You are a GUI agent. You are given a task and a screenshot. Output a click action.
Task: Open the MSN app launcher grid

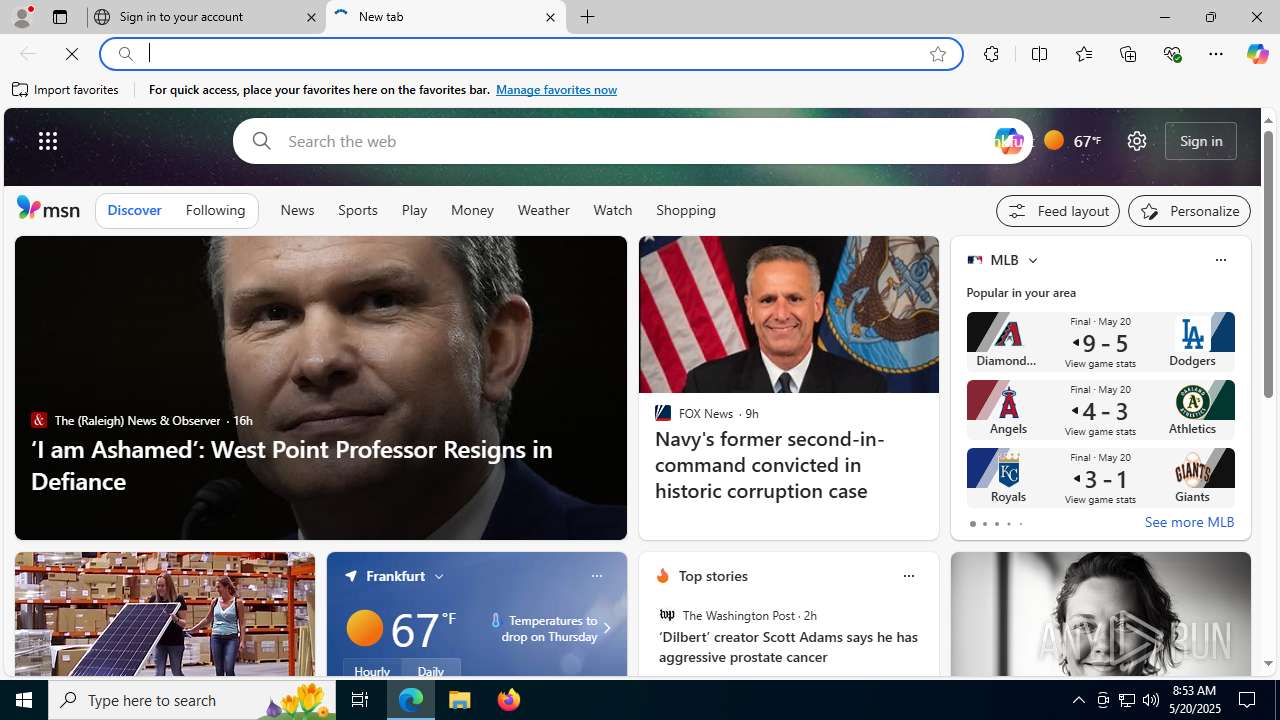point(48,141)
